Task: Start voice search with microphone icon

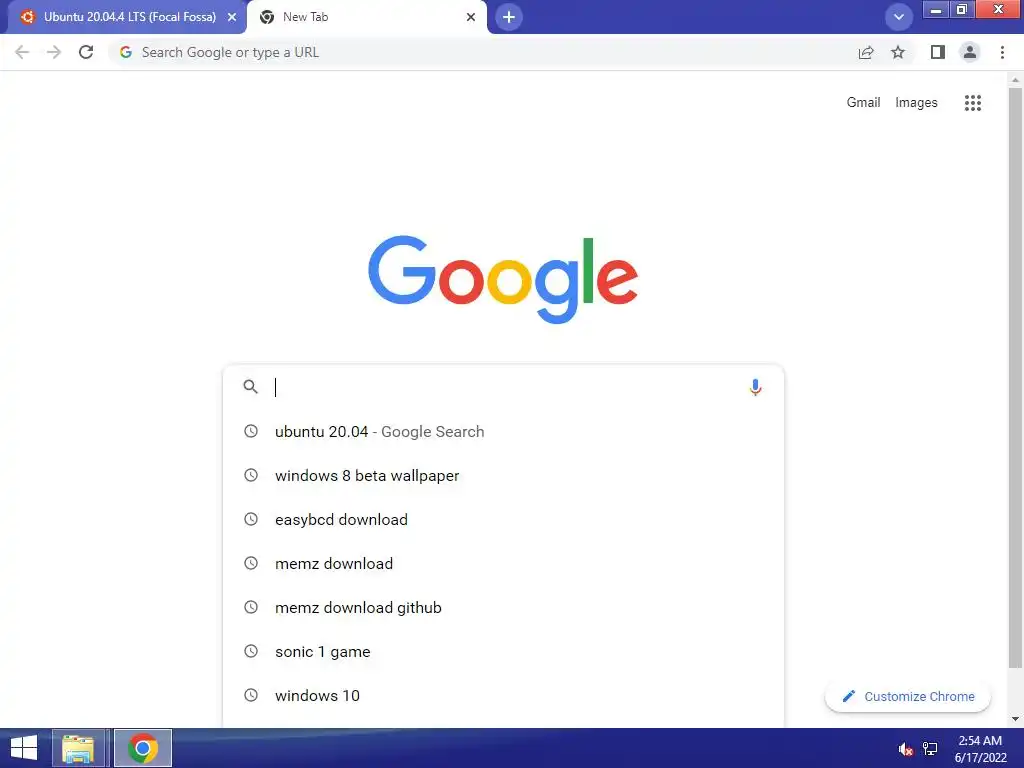Action: point(755,387)
